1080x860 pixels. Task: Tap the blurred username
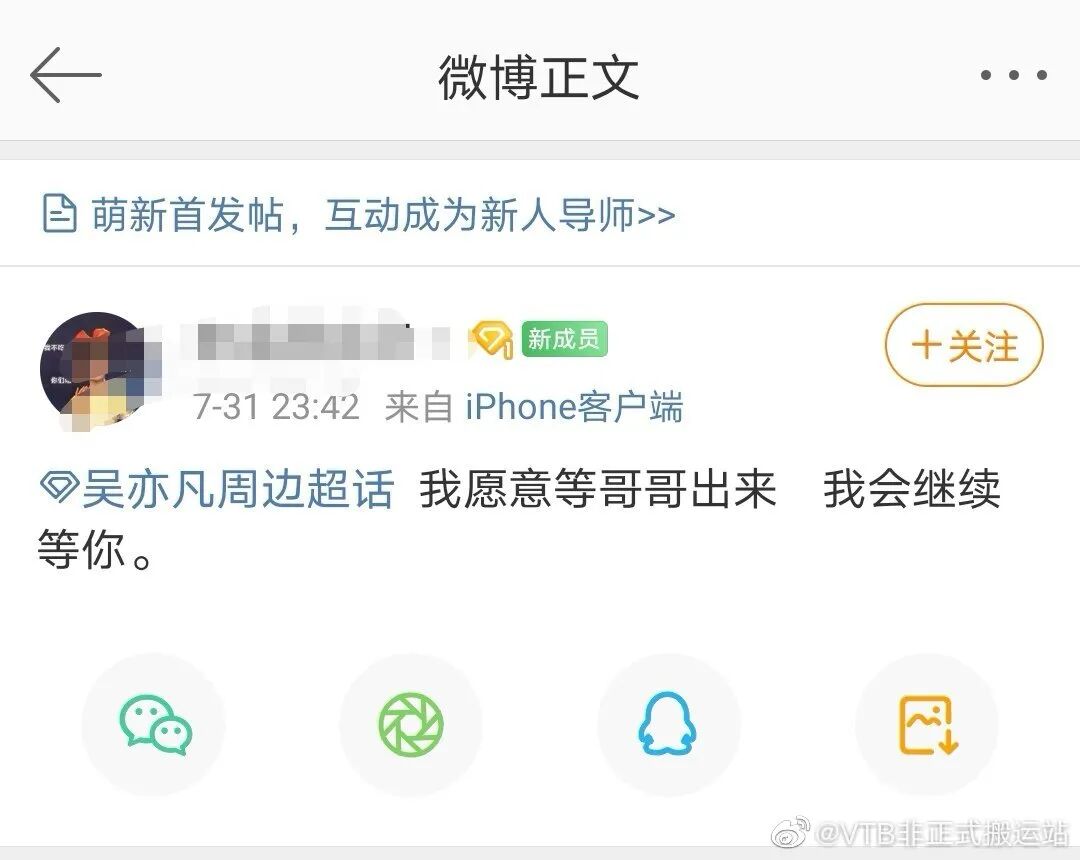pyautogui.click(x=318, y=342)
